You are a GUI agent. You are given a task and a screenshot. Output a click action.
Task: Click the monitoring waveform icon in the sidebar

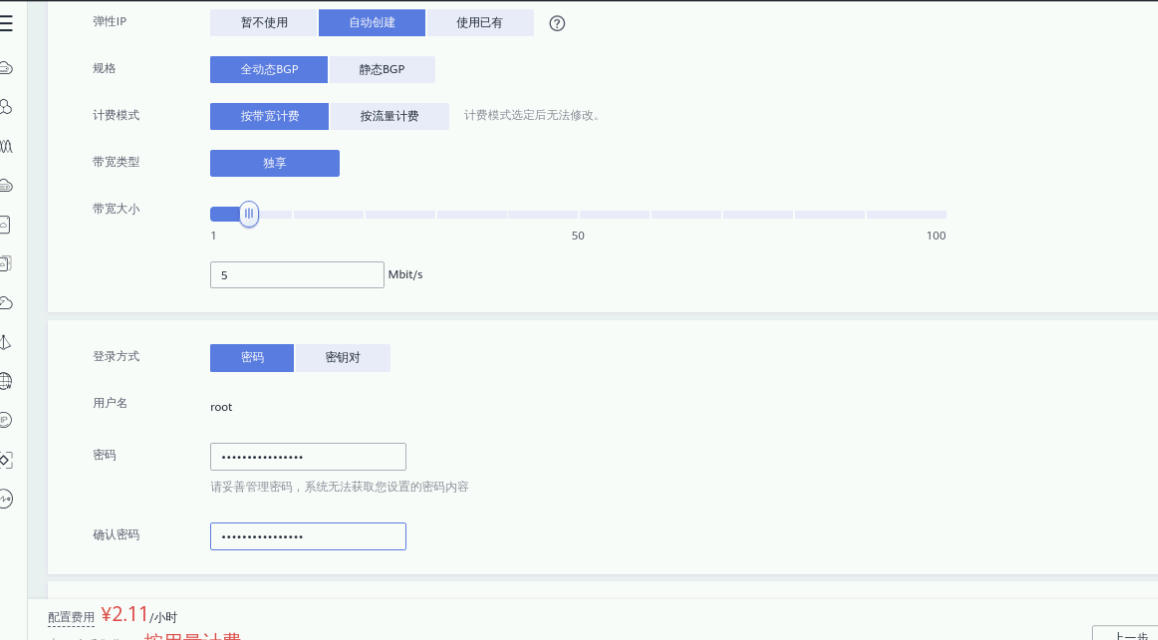pos(8,146)
